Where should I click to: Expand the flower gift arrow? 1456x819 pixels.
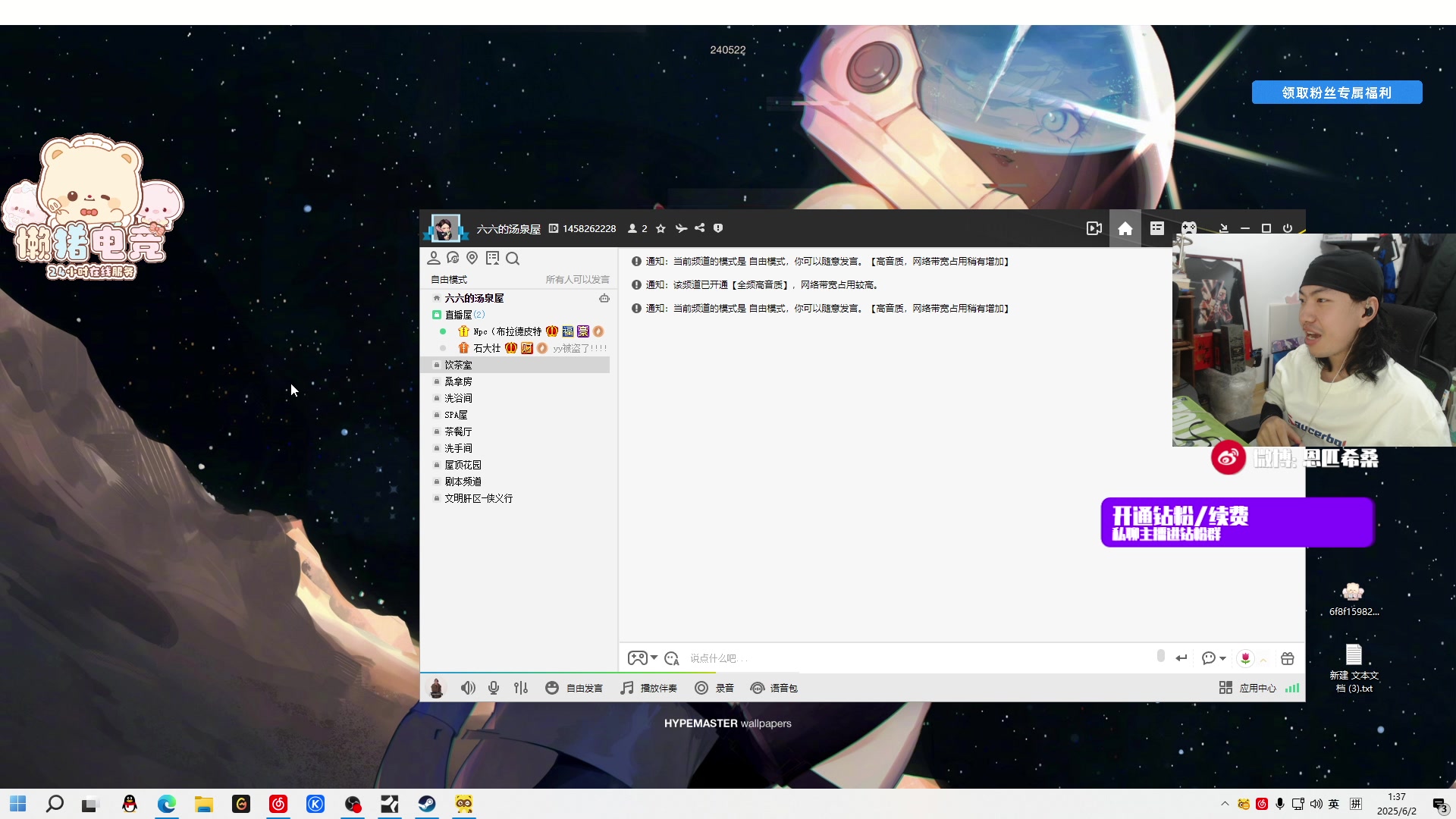tap(1263, 660)
